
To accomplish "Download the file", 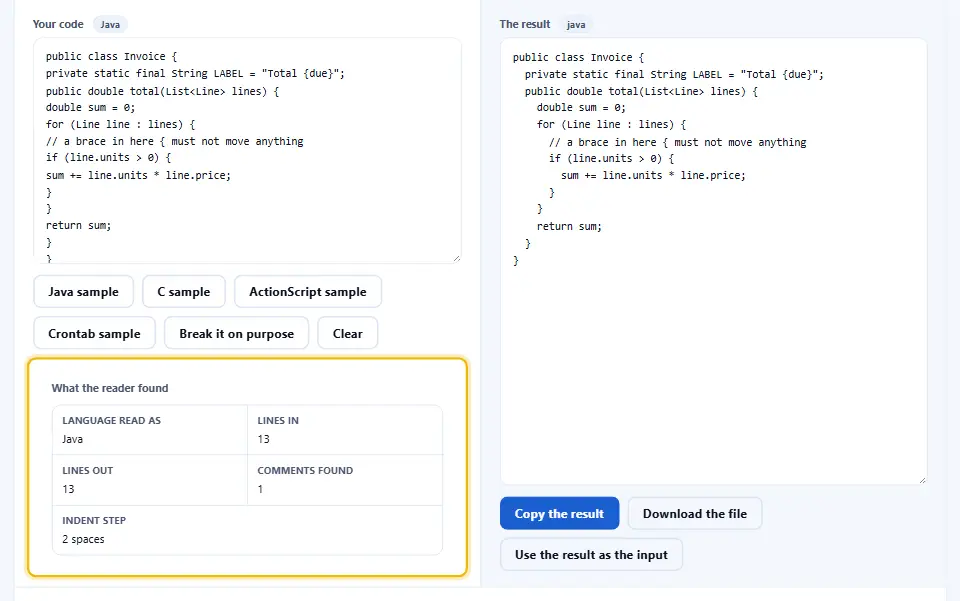I will (x=695, y=513).
